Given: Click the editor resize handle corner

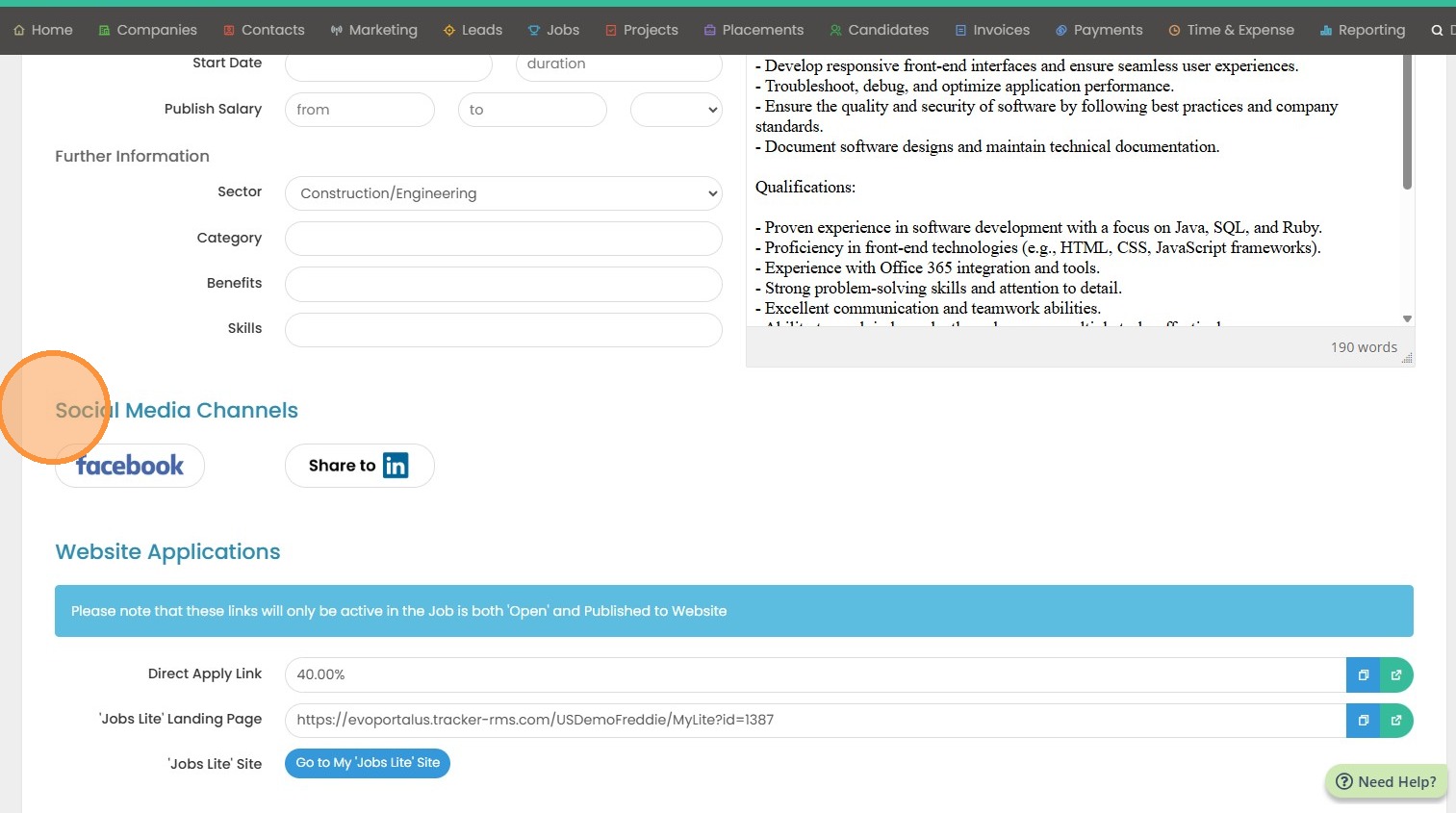Looking at the screenshot, I should click(1407, 358).
